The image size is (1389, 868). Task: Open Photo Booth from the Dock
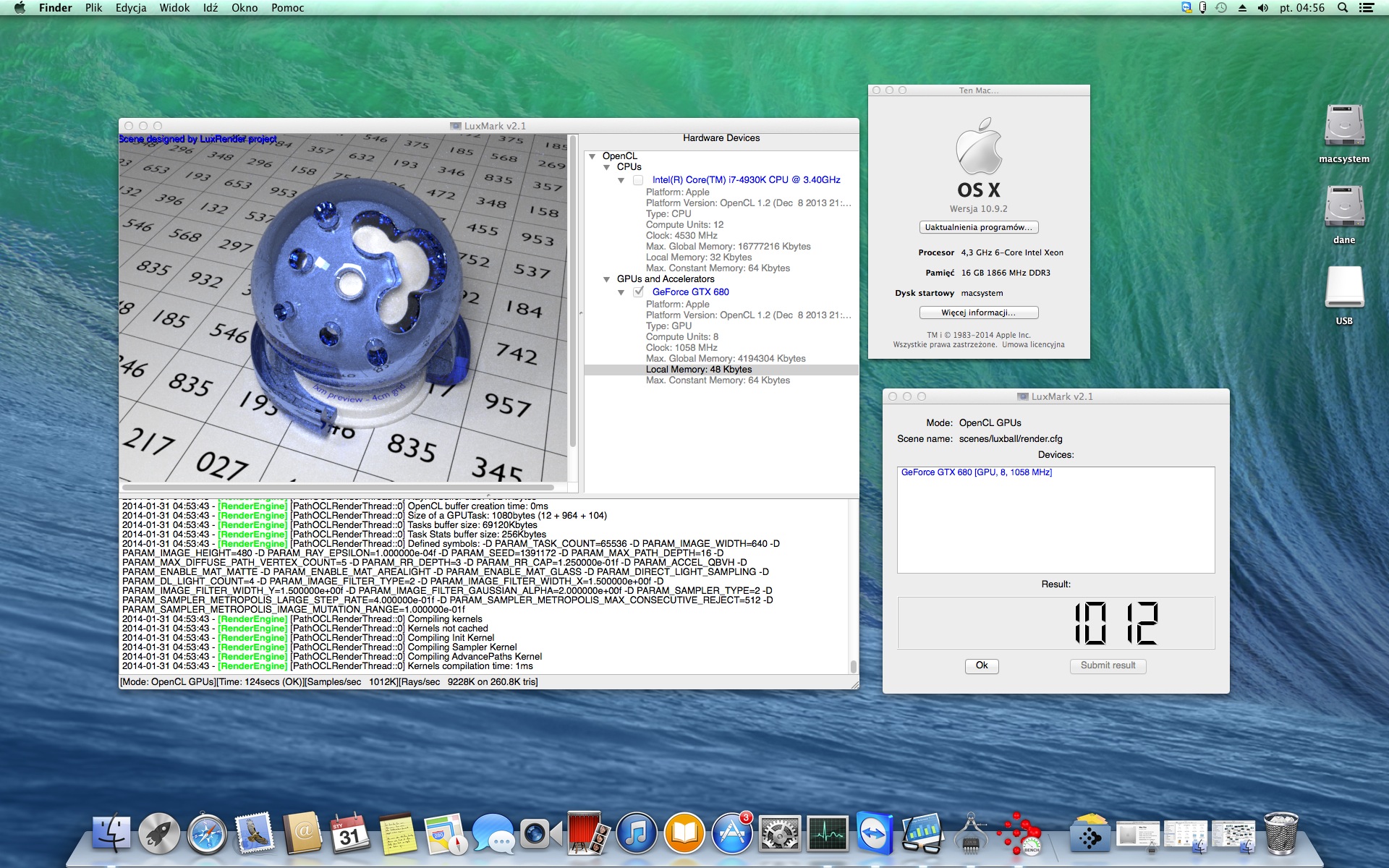coord(589,834)
